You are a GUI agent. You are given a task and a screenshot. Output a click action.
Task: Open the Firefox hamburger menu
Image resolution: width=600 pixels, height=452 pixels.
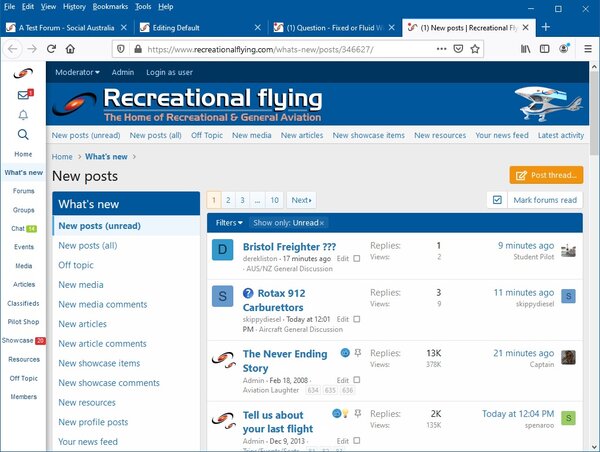[x=588, y=49]
